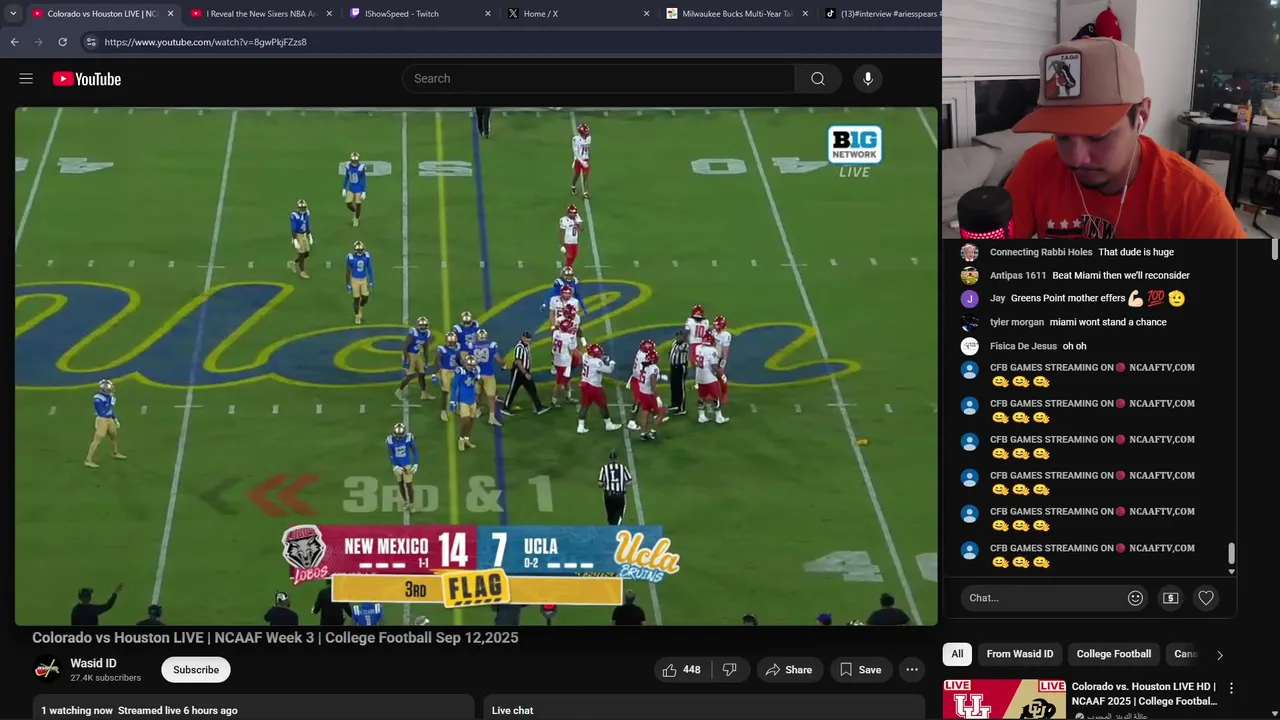Start voice search with microphone icon
The height and width of the screenshot is (720, 1280).
[868, 79]
